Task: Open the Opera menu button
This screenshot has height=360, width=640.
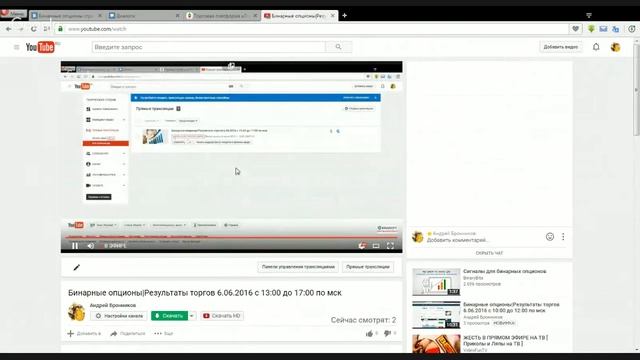Action: pyautogui.click(x=13, y=13)
